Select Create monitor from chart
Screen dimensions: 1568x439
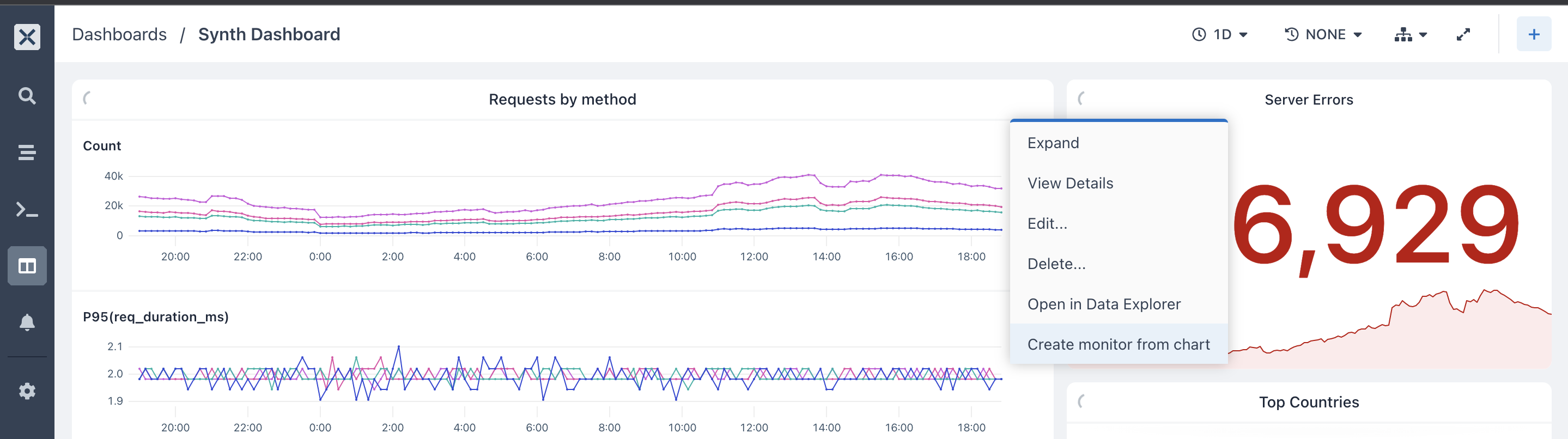(x=1118, y=344)
